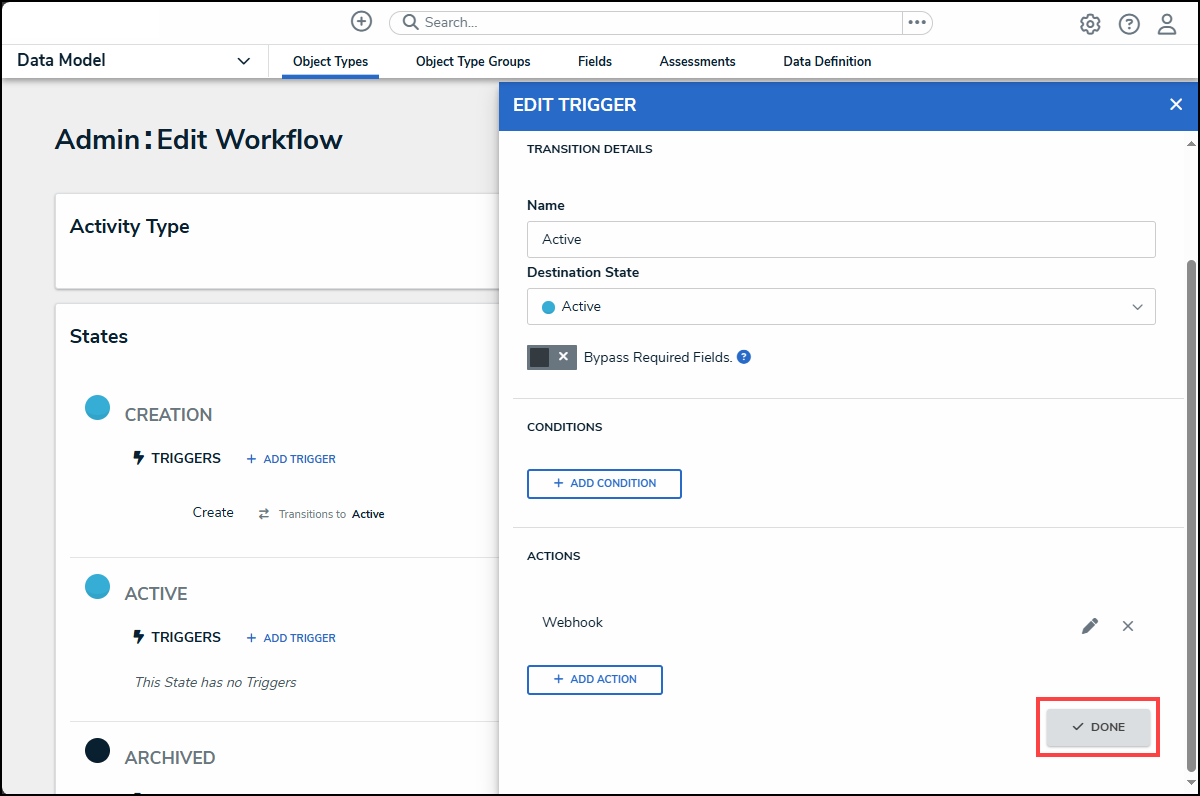Click the Activity Type heading
The width and height of the screenshot is (1200, 796).
click(x=130, y=227)
